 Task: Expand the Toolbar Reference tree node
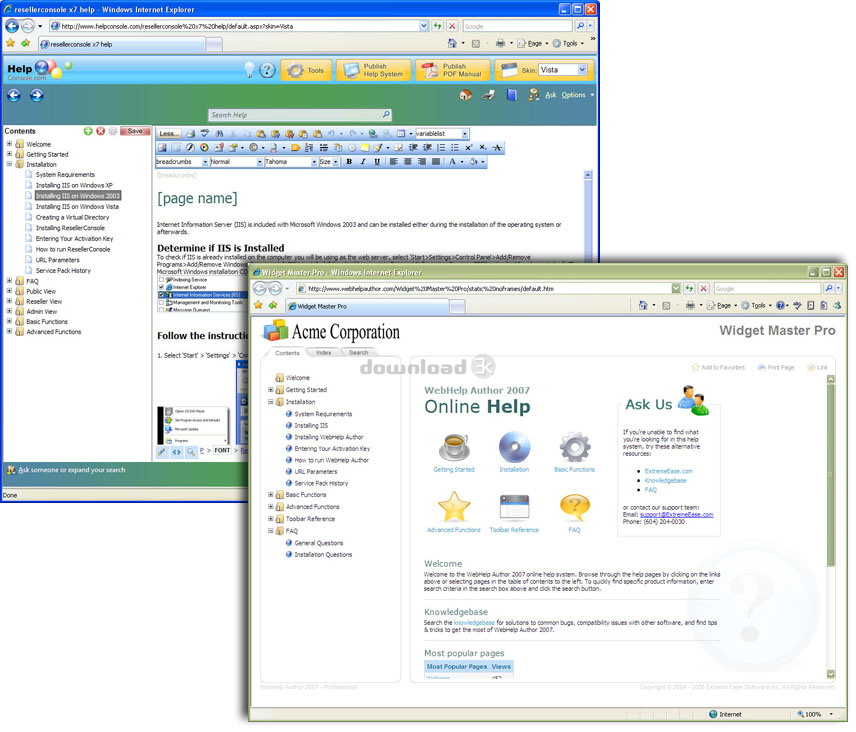tap(271, 519)
